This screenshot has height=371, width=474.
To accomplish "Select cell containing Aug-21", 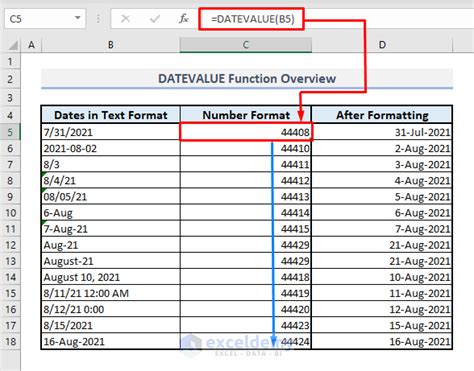I will coord(111,245).
